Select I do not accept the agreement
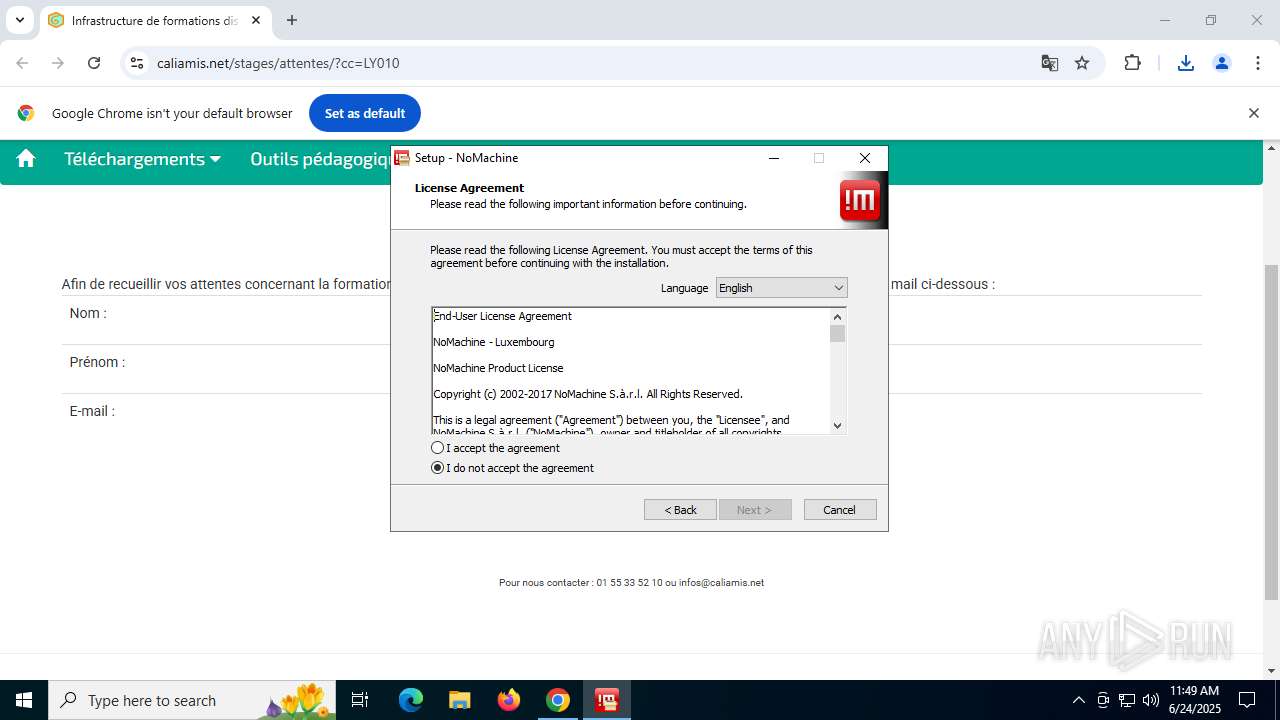Image resolution: width=1280 pixels, height=720 pixels. pyautogui.click(x=512, y=468)
